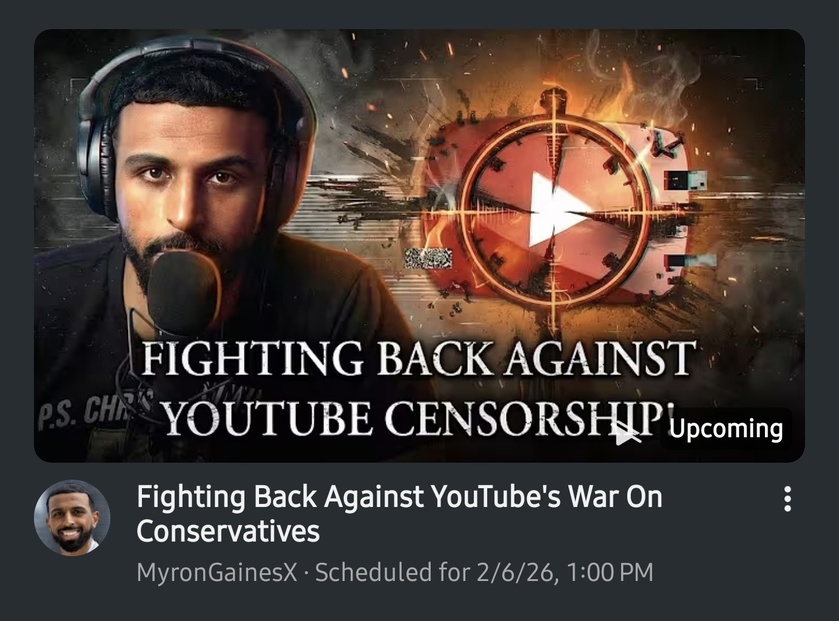This screenshot has height=621, width=839.
Task: Click the small pixelated QR-like glitch block
Action: [x=428, y=258]
